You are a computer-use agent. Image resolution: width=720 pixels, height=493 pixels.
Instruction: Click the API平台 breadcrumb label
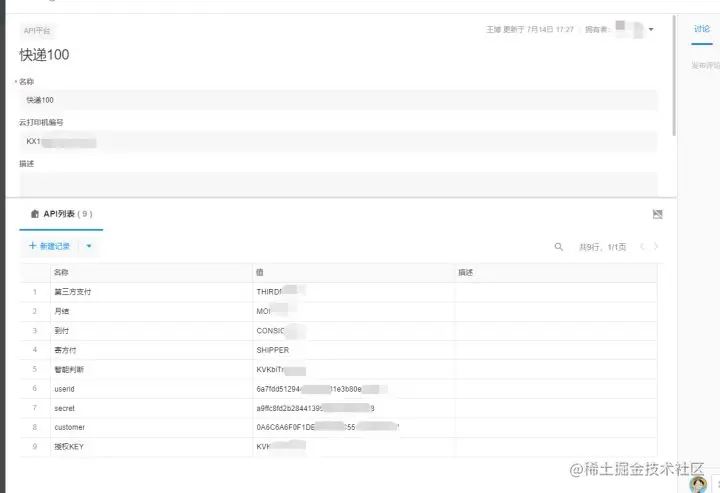point(37,31)
